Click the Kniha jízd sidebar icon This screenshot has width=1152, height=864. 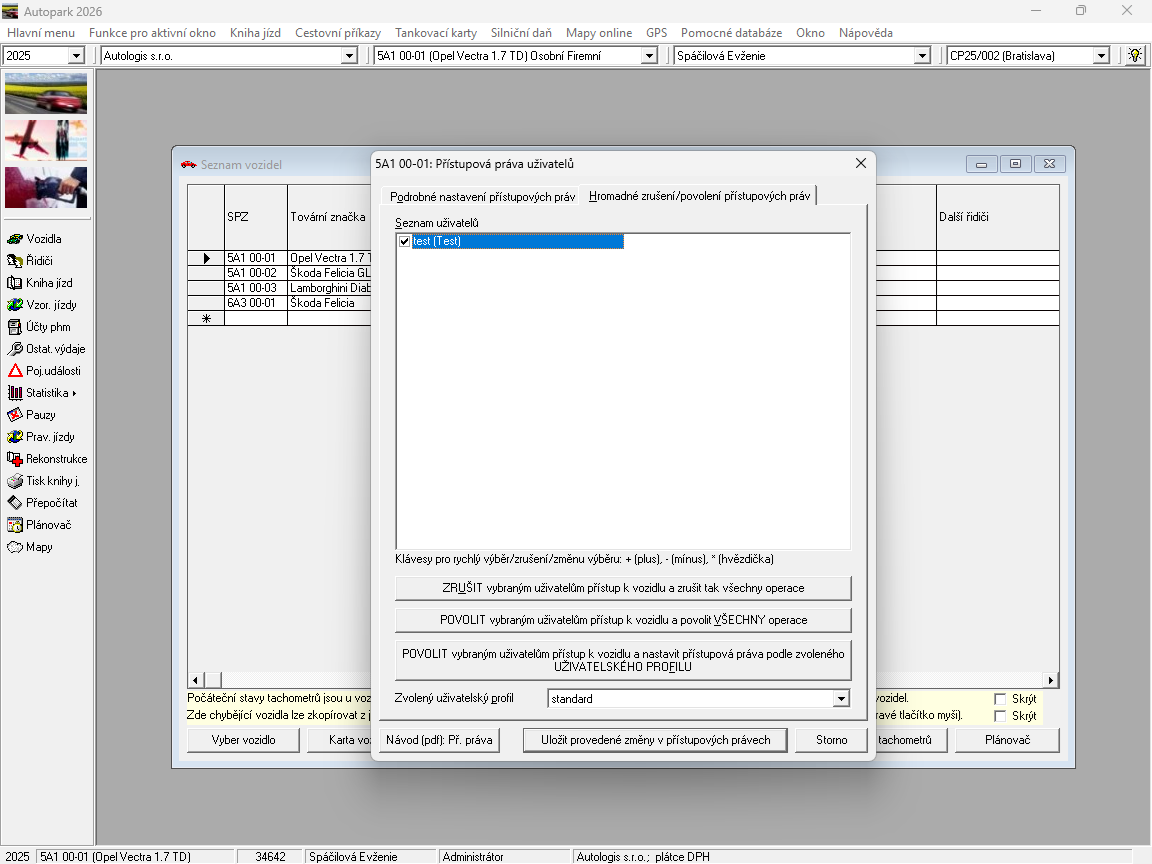click(15, 283)
